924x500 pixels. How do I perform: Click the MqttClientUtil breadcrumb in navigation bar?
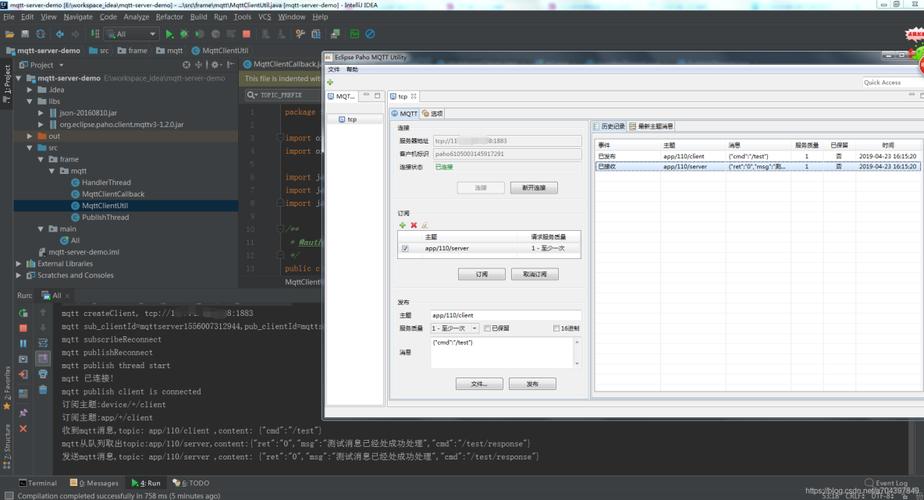(220, 51)
